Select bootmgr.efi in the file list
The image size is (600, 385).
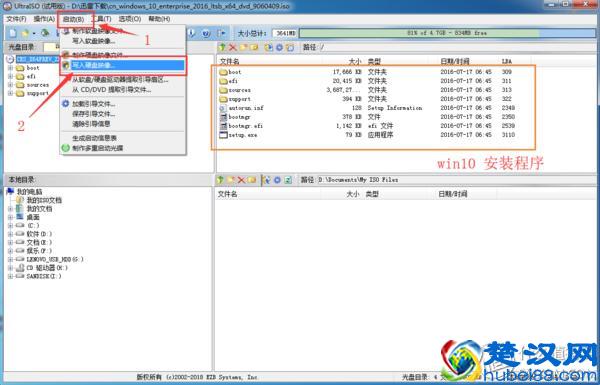pos(367,126)
